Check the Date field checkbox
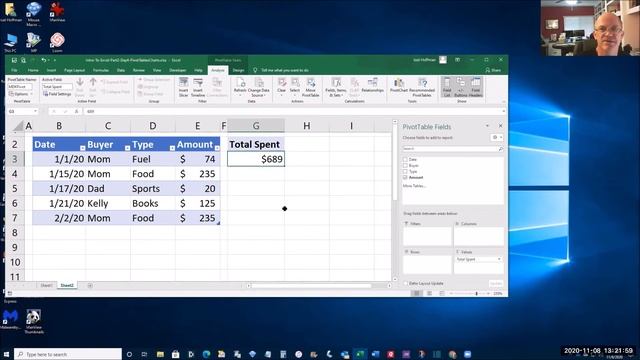 coord(405,160)
